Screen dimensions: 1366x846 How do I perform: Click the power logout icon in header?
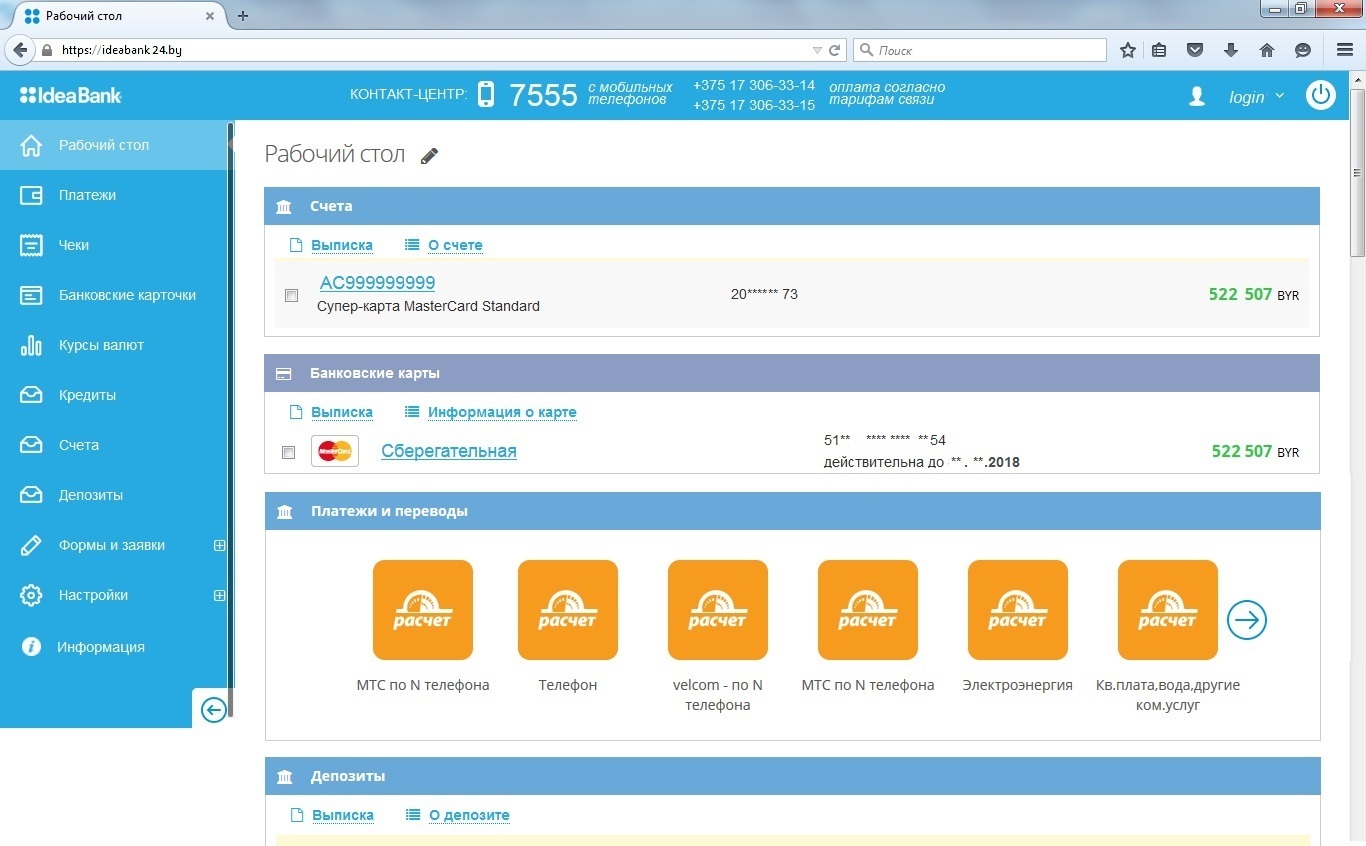[1321, 96]
